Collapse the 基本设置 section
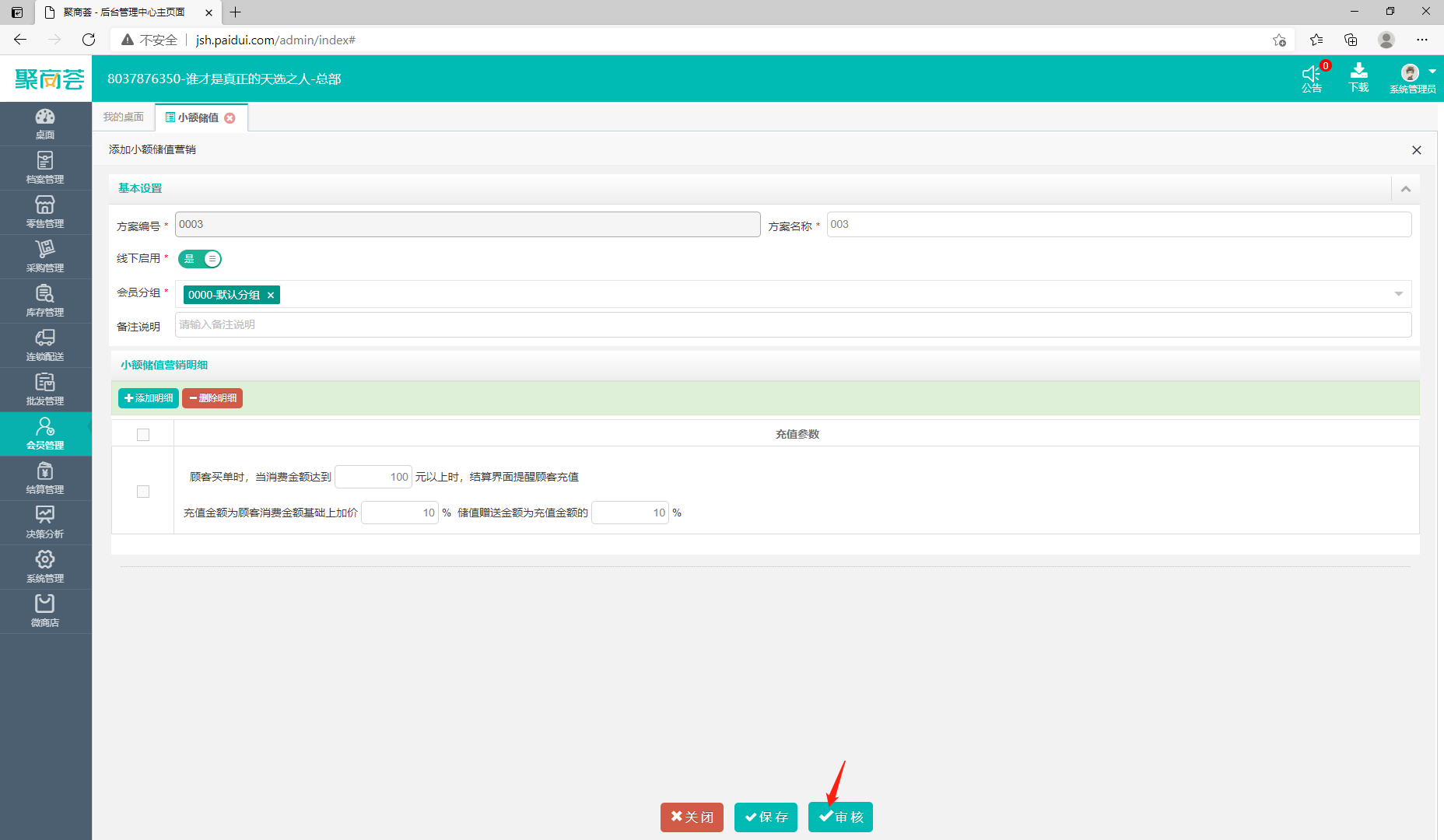This screenshot has height=840, width=1444. click(1406, 189)
